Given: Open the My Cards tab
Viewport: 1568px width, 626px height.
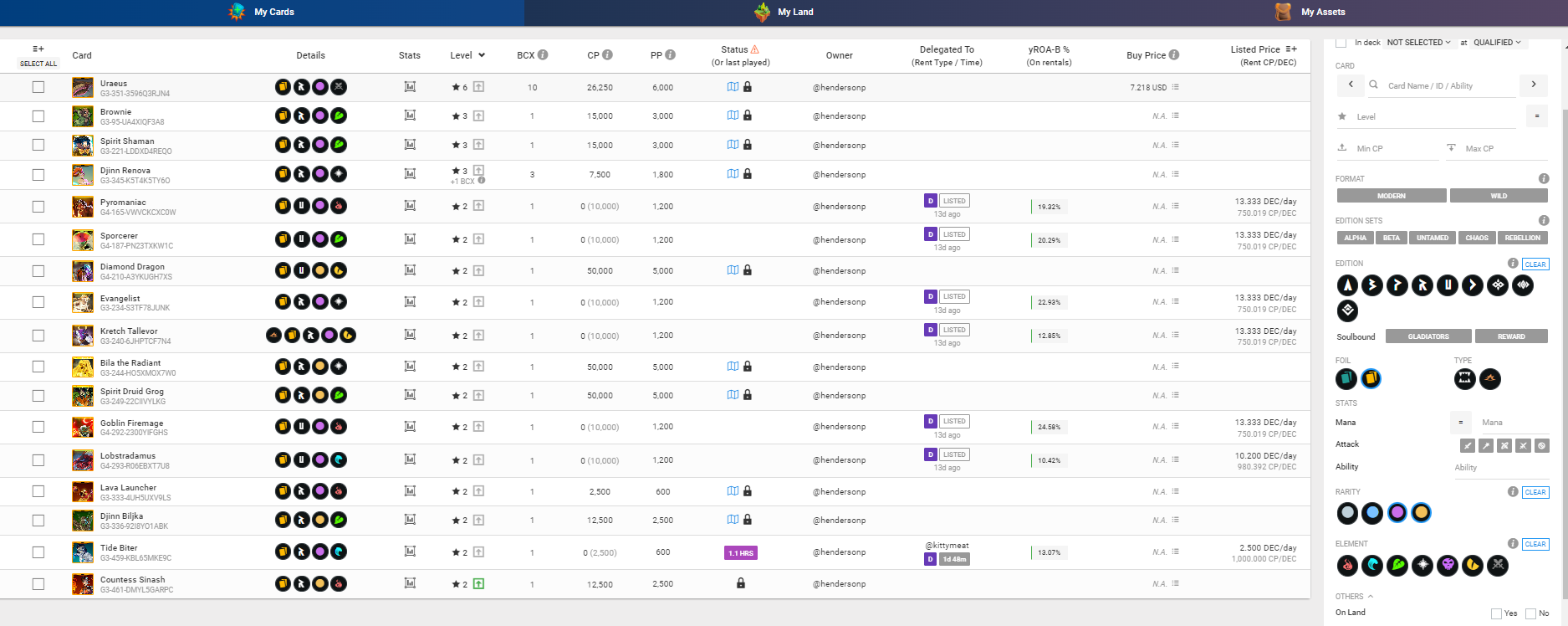Looking at the screenshot, I should [262, 12].
